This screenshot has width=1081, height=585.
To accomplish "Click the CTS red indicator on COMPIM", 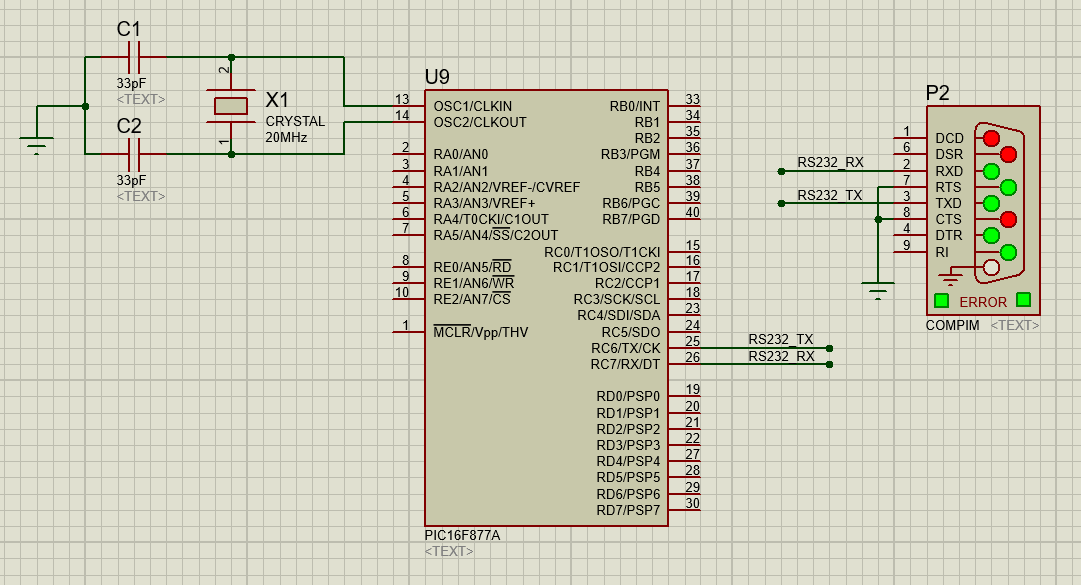I will (1008, 219).
